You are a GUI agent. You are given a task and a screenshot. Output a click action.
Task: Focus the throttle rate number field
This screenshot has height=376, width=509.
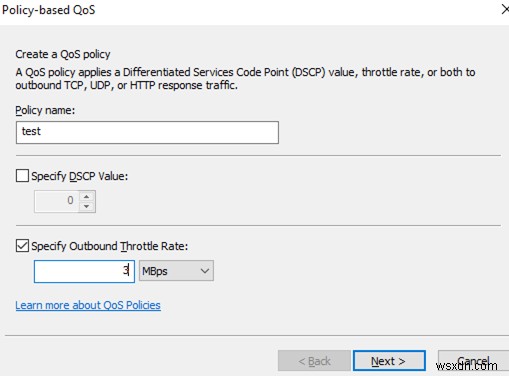coord(84,271)
